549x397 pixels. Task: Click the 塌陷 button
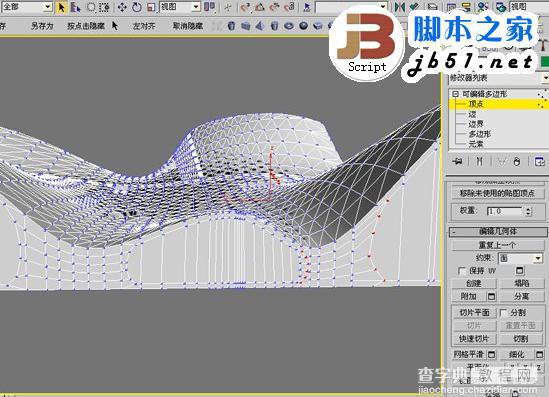(x=522, y=283)
